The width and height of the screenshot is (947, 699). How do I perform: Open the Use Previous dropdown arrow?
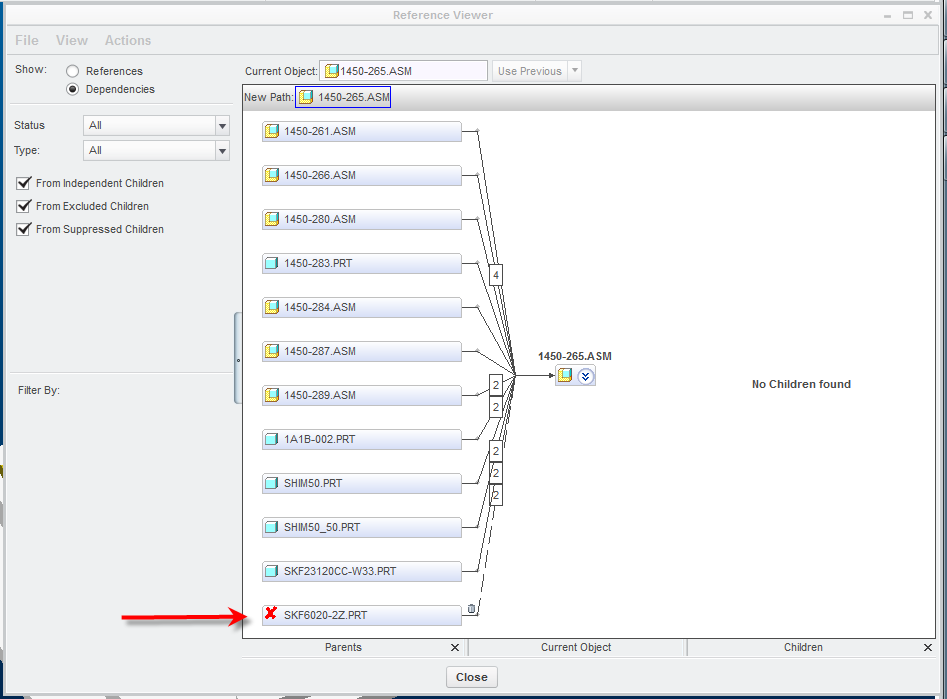click(575, 71)
